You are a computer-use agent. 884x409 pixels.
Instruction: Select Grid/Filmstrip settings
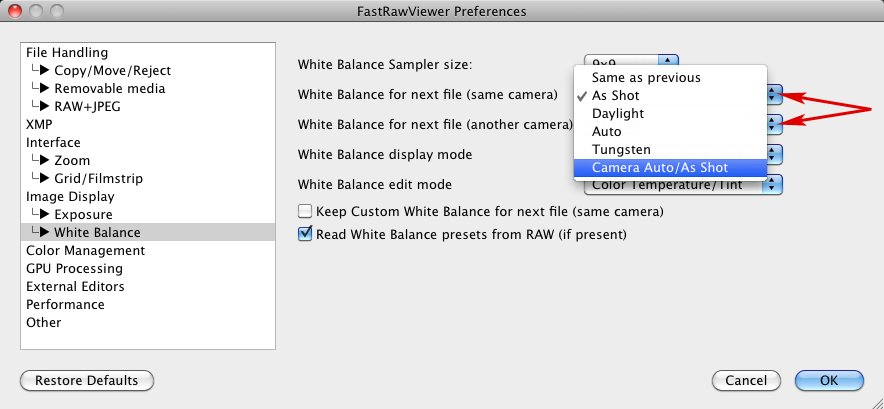[x=98, y=178]
